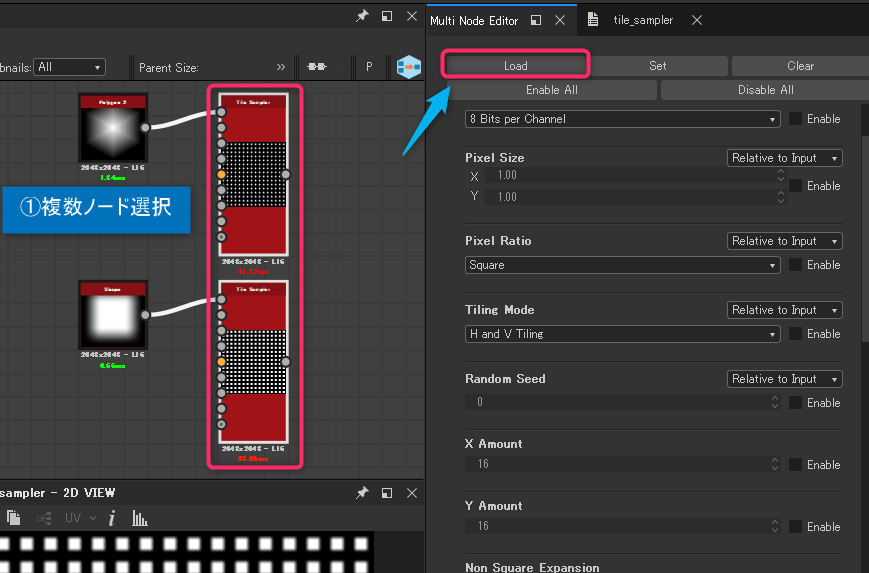Switch to Multi Node Editor tab
Viewport: 869px width, 573px height.
tap(474, 21)
